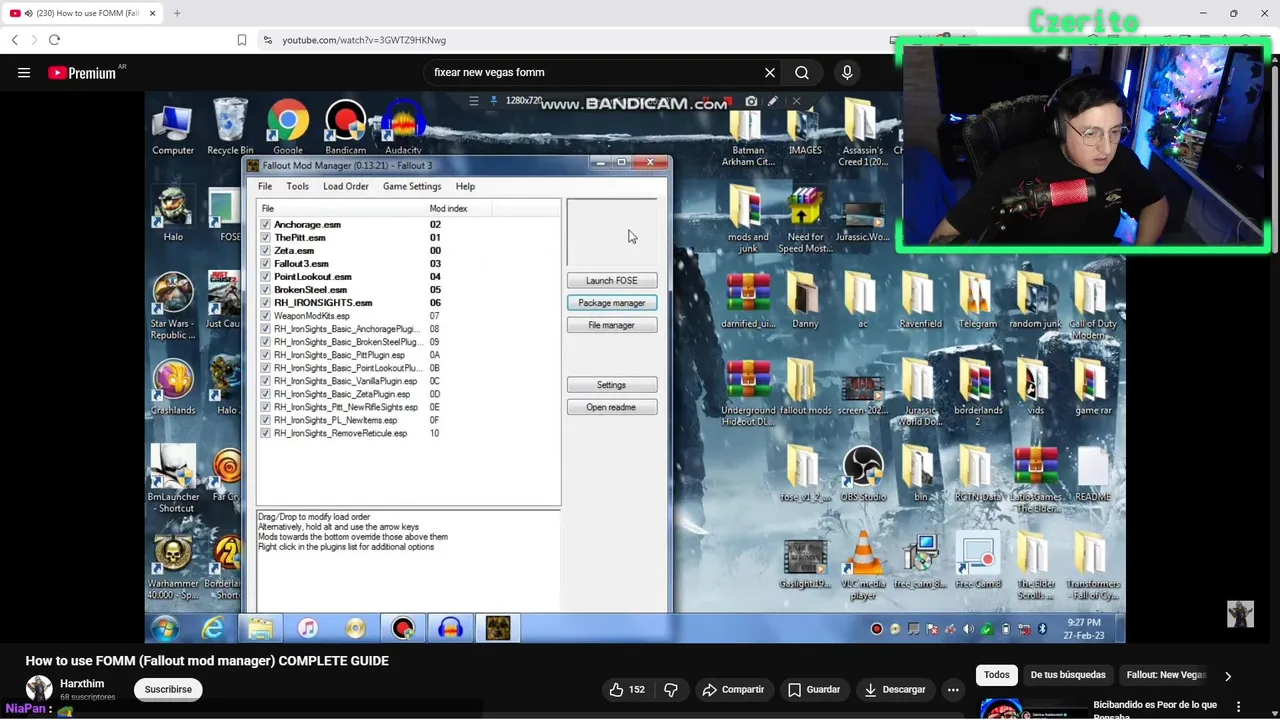Open the Halo desktop shortcut with helmet icon
This screenshot has height=720, width=1280.
[173, 214]
